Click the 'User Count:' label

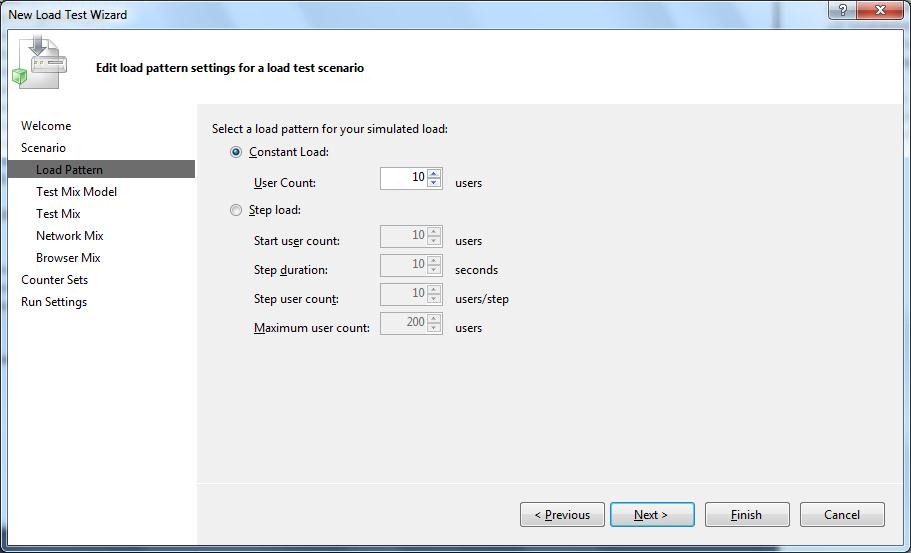[x=285, y=182]
